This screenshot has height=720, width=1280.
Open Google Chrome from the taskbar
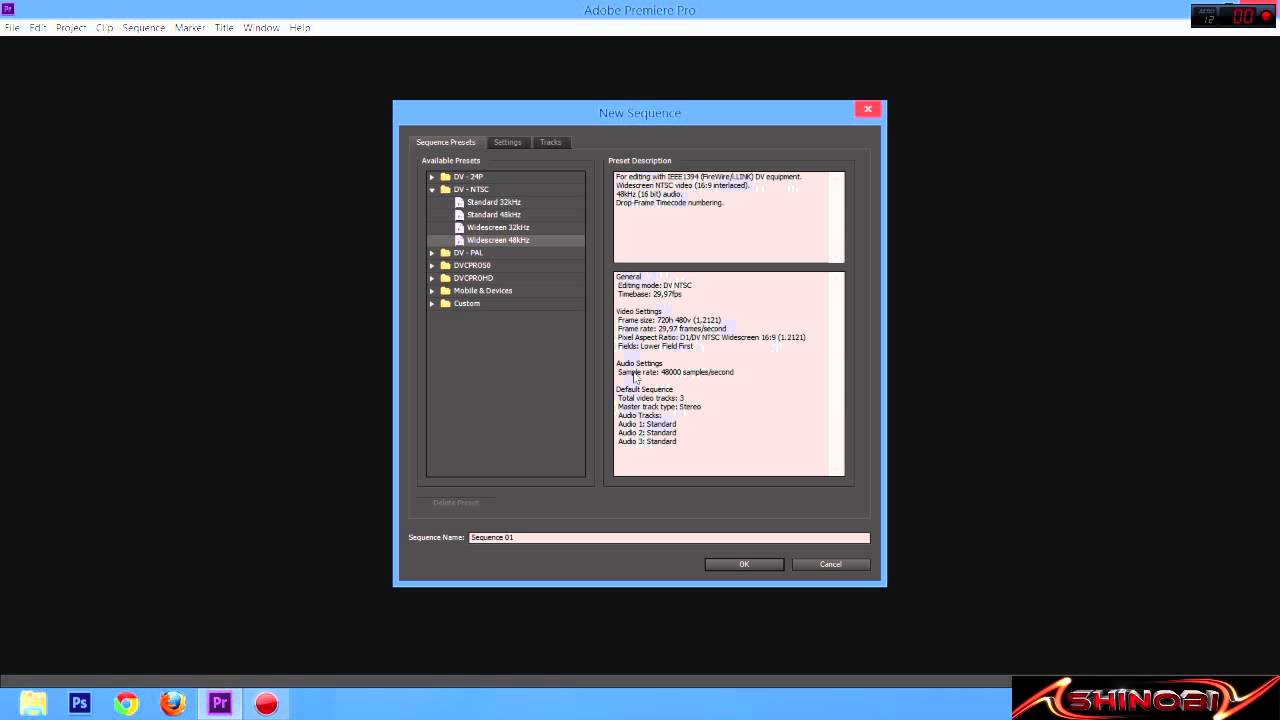(126, 704)
